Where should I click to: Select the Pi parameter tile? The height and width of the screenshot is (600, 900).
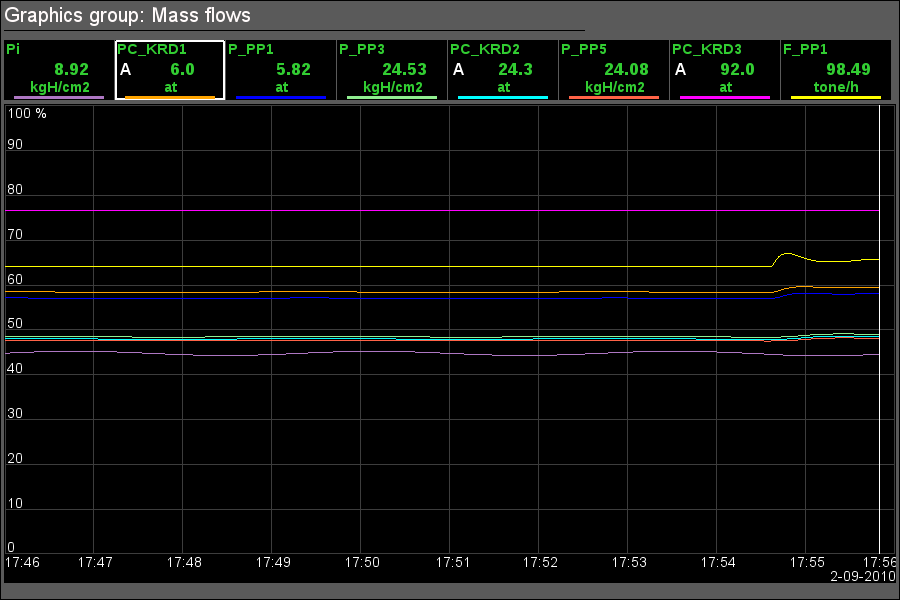[x=59, y=70]
